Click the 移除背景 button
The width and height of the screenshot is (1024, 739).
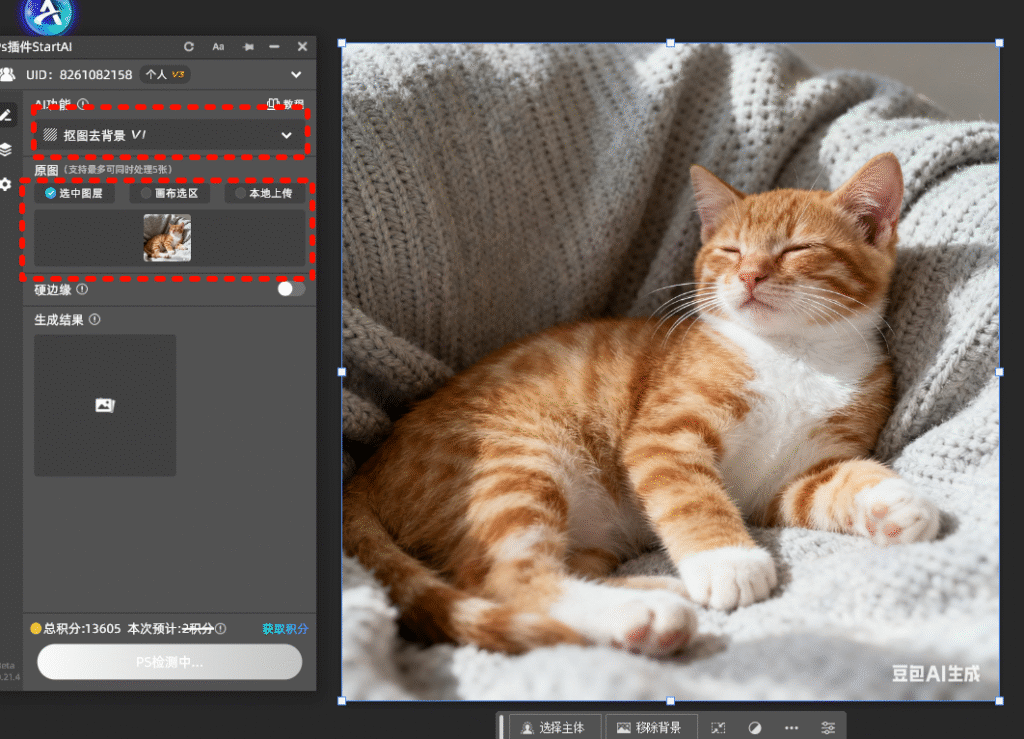point(650,728)
